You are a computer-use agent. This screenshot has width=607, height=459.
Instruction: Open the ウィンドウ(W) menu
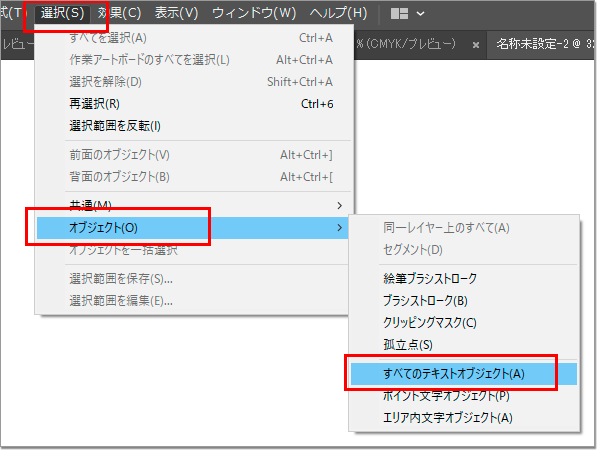click(256, 14)
